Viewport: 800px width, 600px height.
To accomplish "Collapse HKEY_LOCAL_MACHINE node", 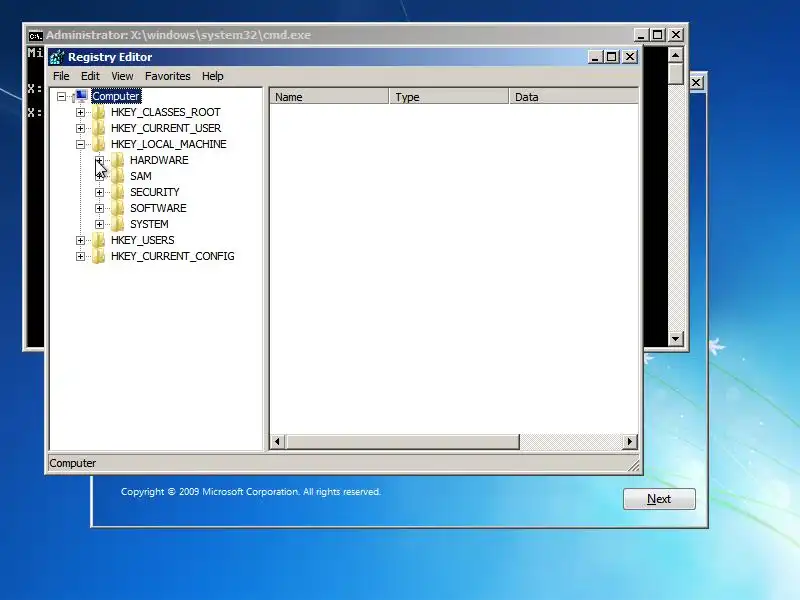I will 80,144.
